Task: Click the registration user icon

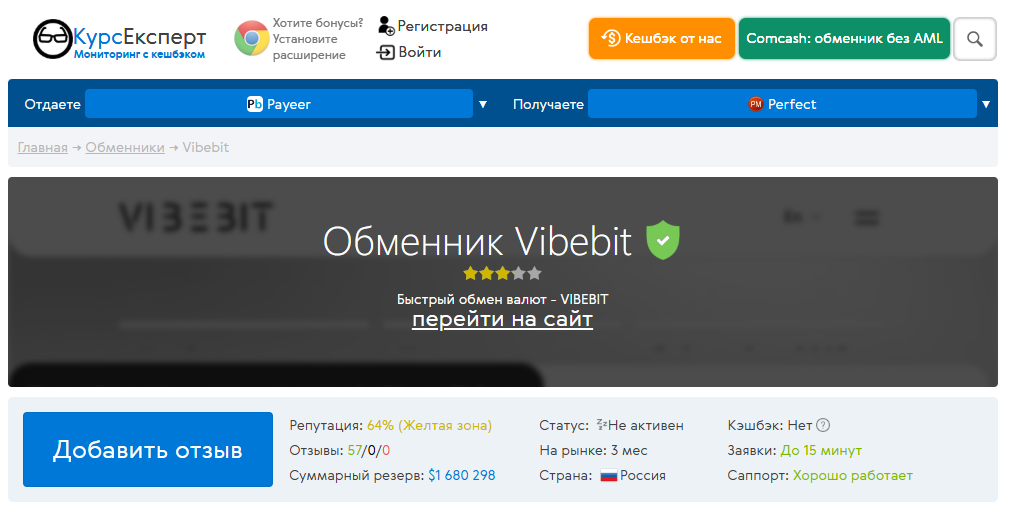Action: click(386, 26)
